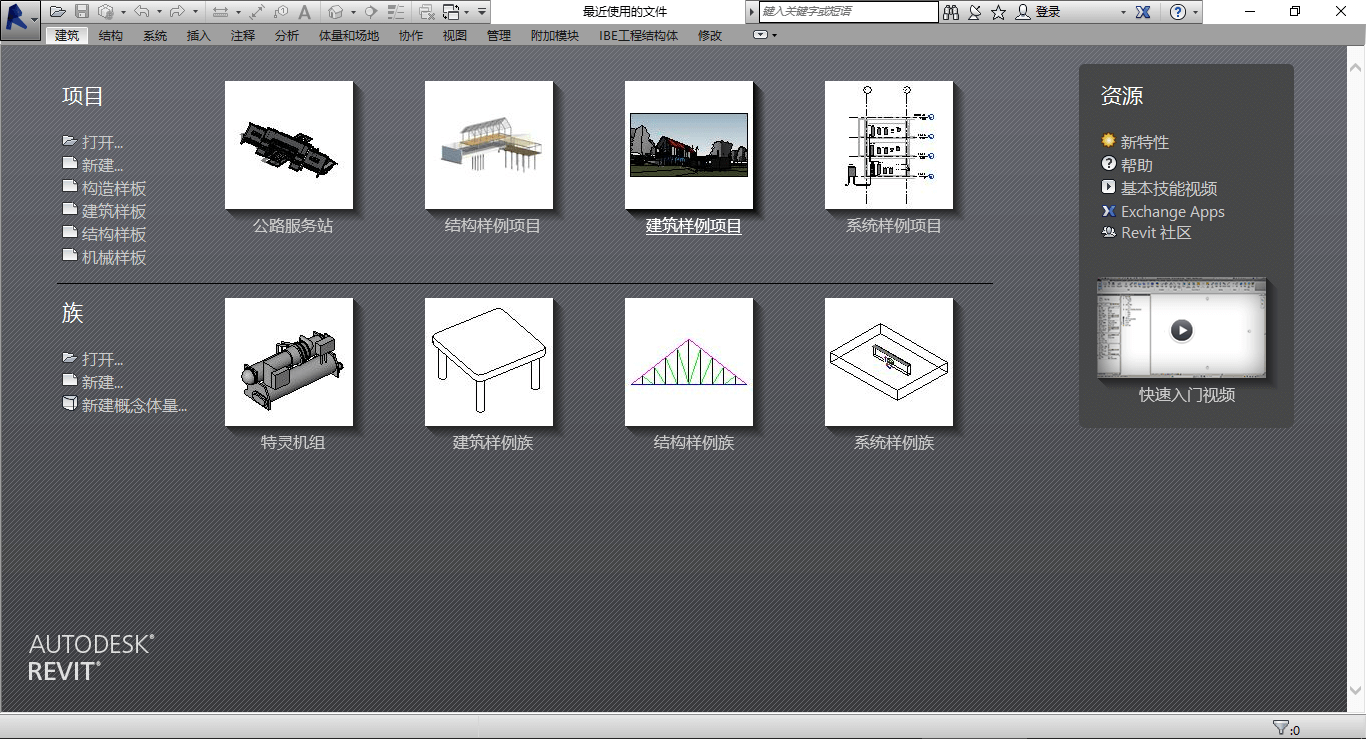
Task: Expand the Measure tool dropdown arrow
Action: pos(238,12)
